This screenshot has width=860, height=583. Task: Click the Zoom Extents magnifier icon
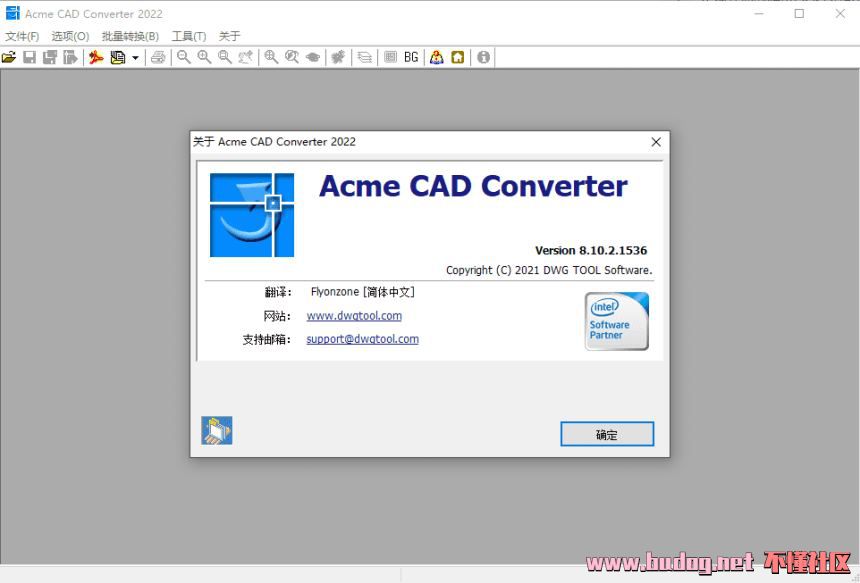[271, 57]
